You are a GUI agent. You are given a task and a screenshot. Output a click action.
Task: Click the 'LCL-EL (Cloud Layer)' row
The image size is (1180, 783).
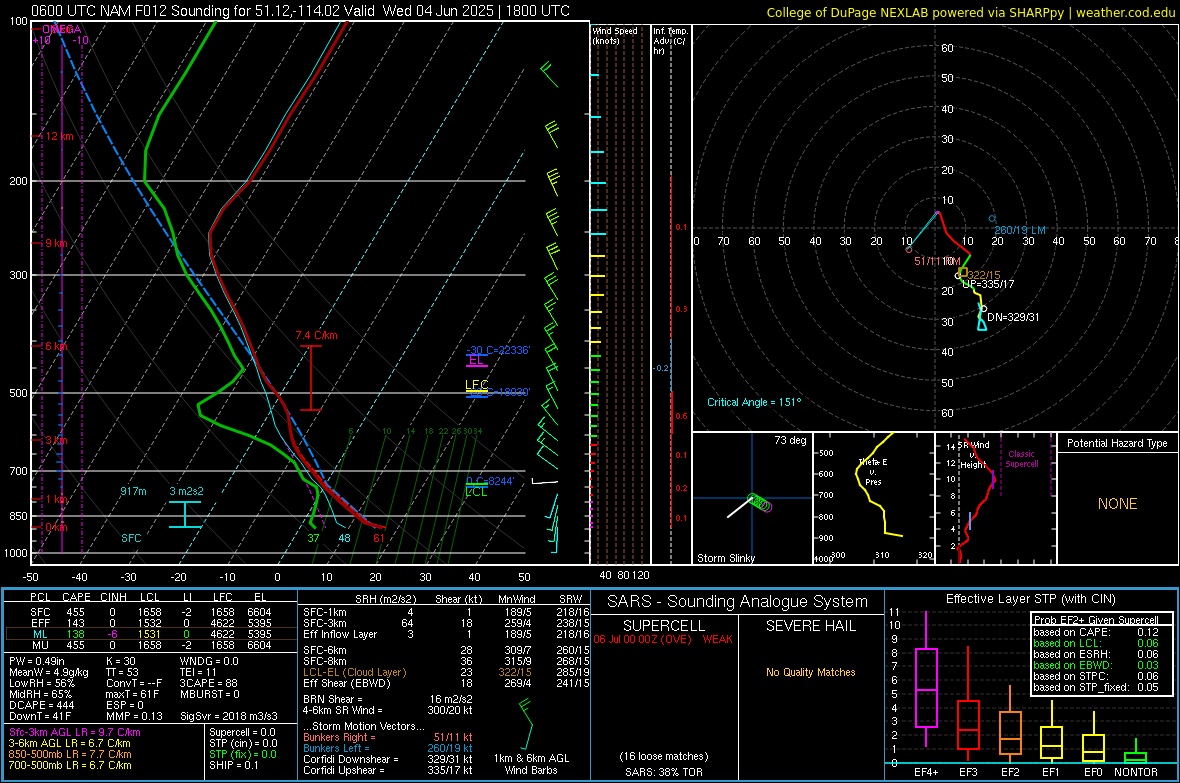445,672
